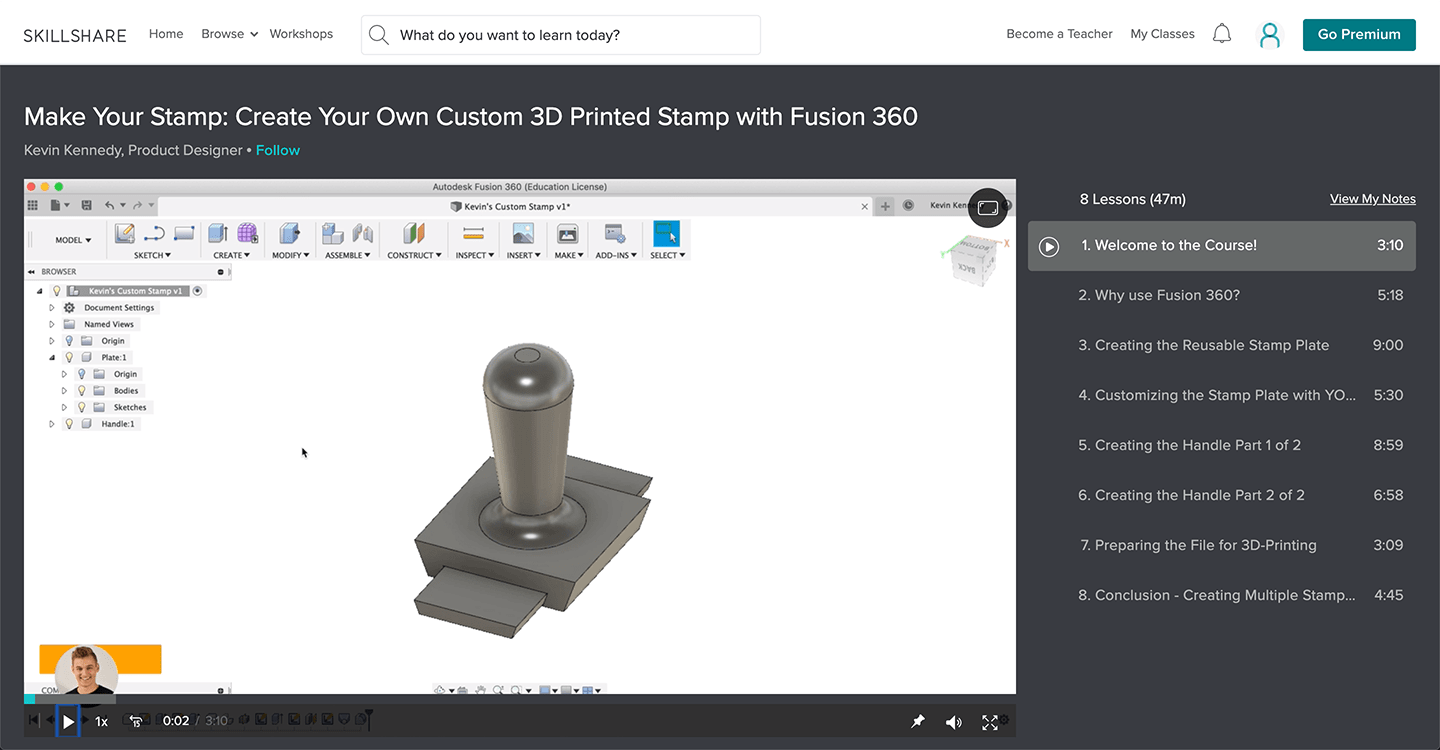Open the Browse dropdown in navigation
The image size is (1440, 750).
[229, 34]
